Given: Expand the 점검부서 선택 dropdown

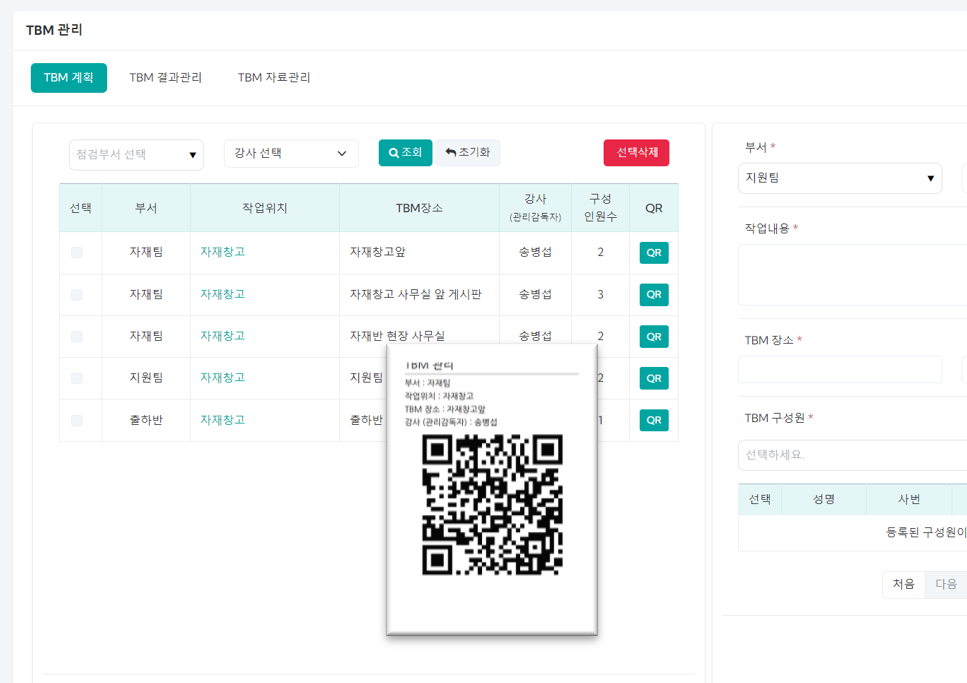Looking at the screenshot, I should tap(136, 155).
